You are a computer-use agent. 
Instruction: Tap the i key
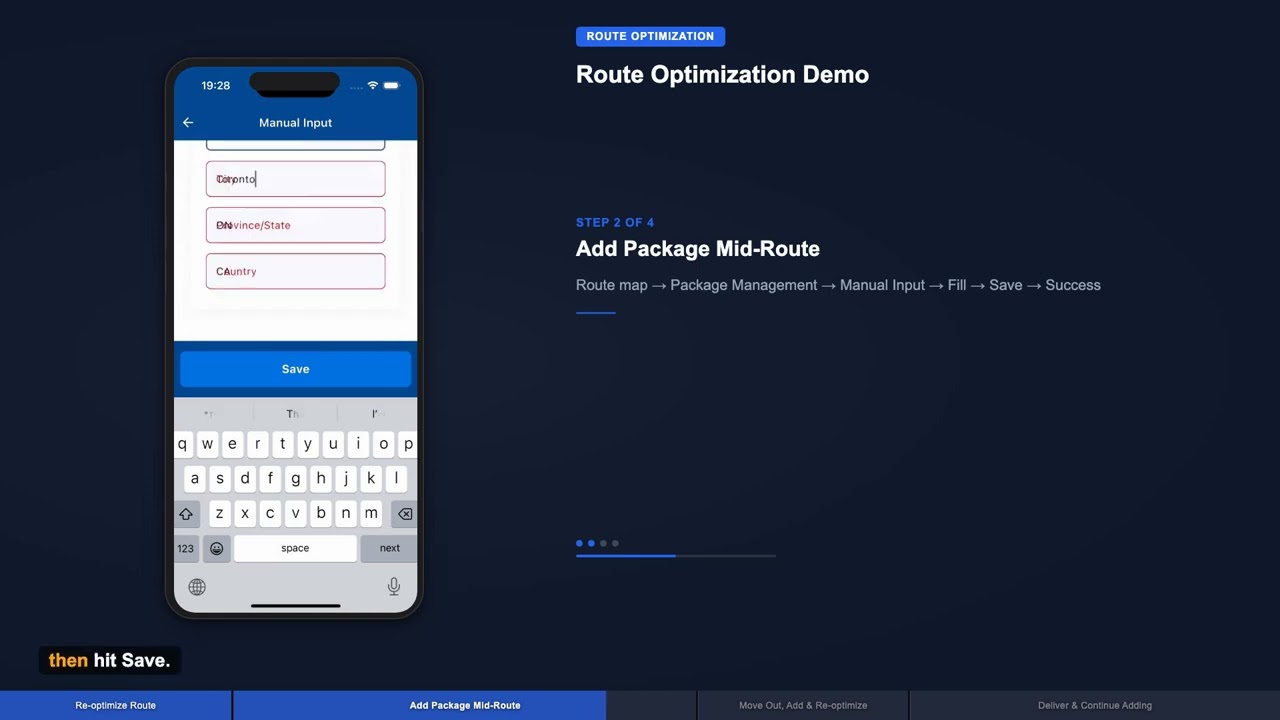(x=358, y=444)
